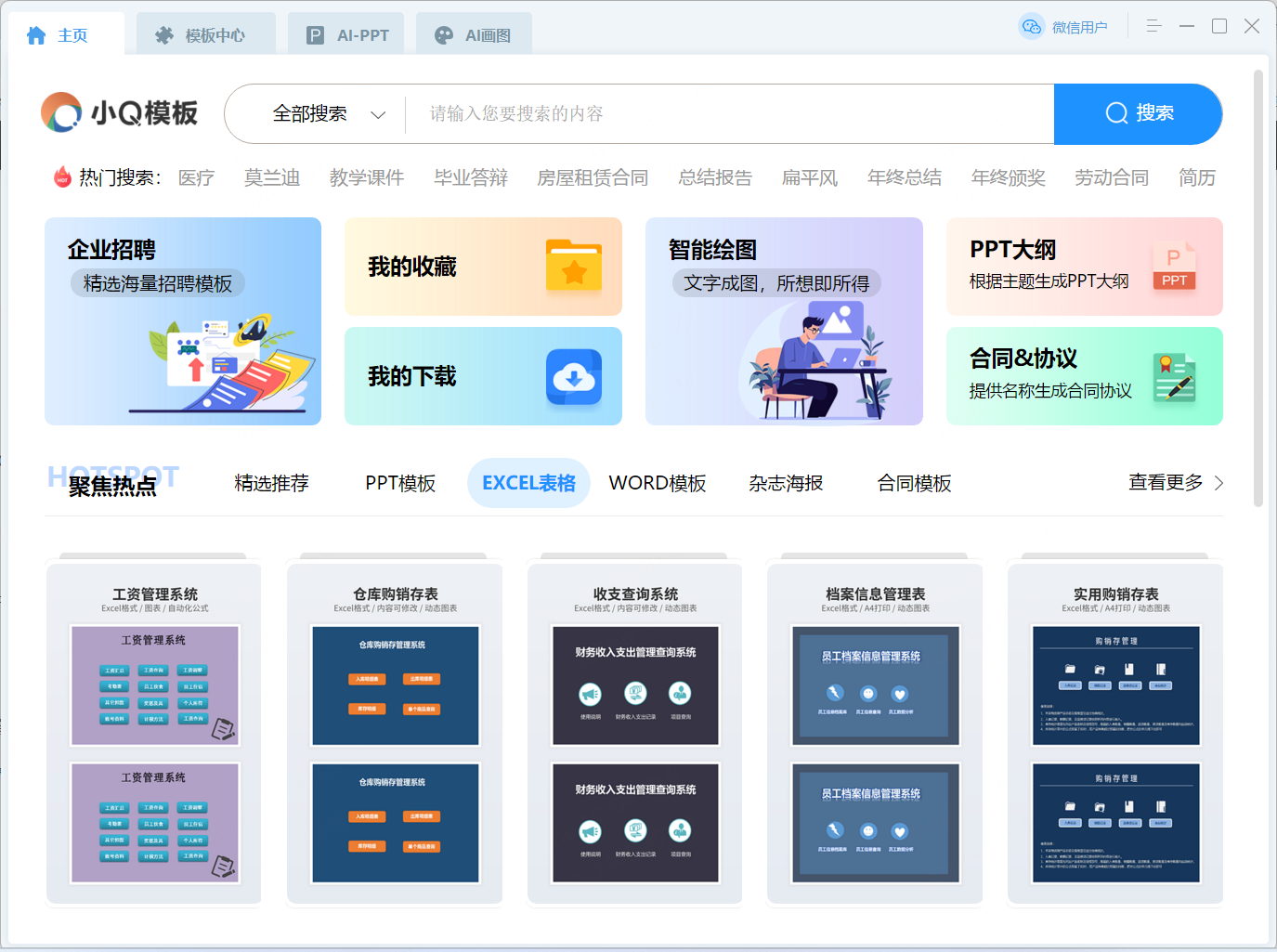The image size is (1277, 952).
Task: Select the WORD模板 category tab
Action: click(658, 483)
